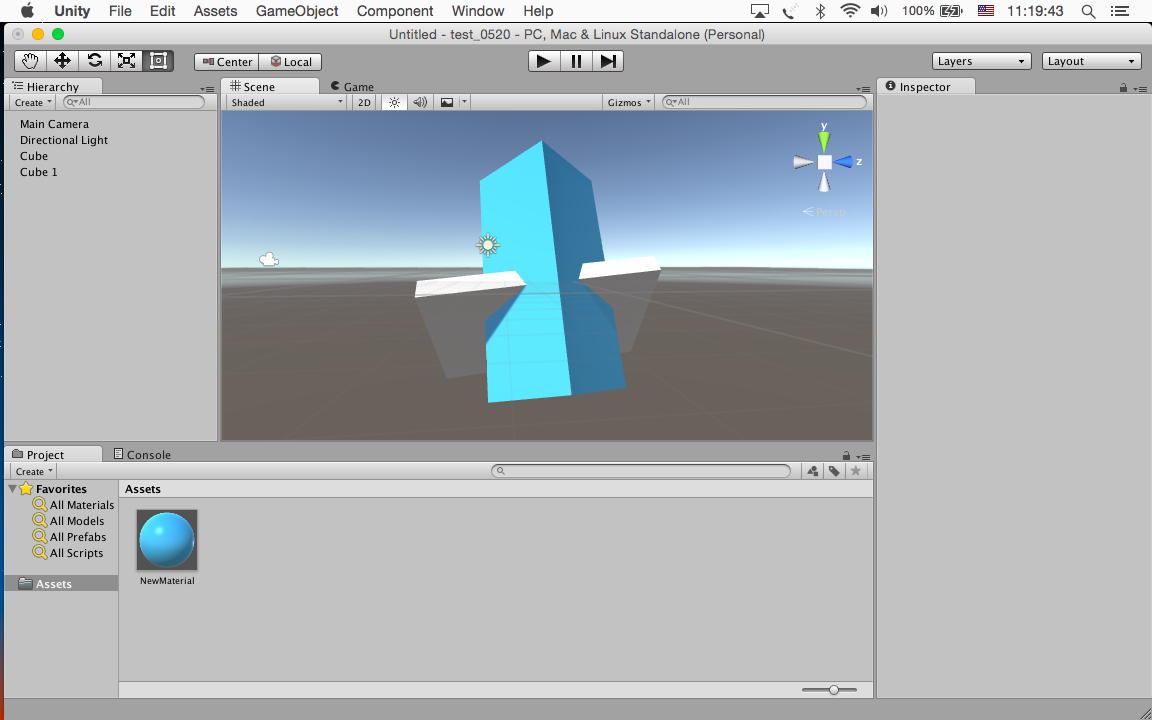Expand the Gizmos dropdown
This screenshot has height=720, width=1152.
(x=629, y=102)
